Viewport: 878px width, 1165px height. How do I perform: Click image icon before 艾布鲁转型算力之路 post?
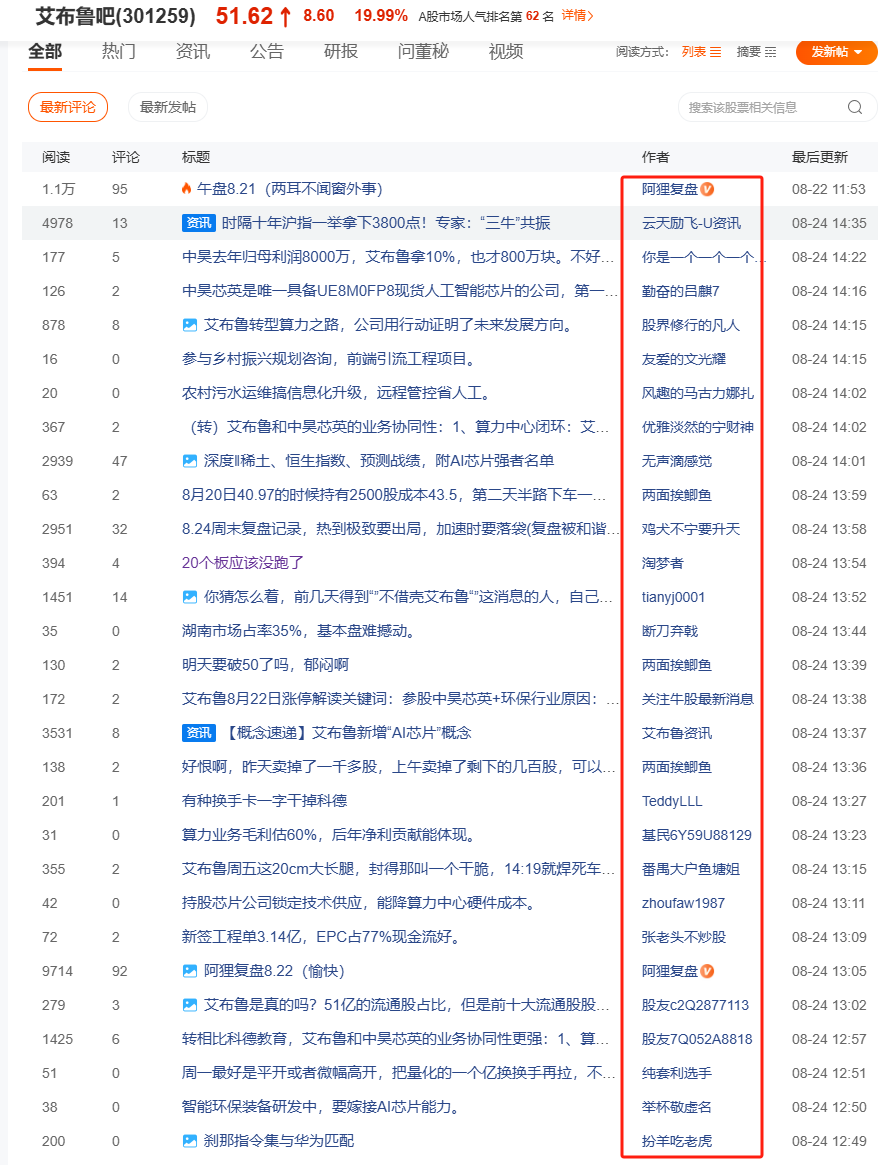[x=190, y=325]
